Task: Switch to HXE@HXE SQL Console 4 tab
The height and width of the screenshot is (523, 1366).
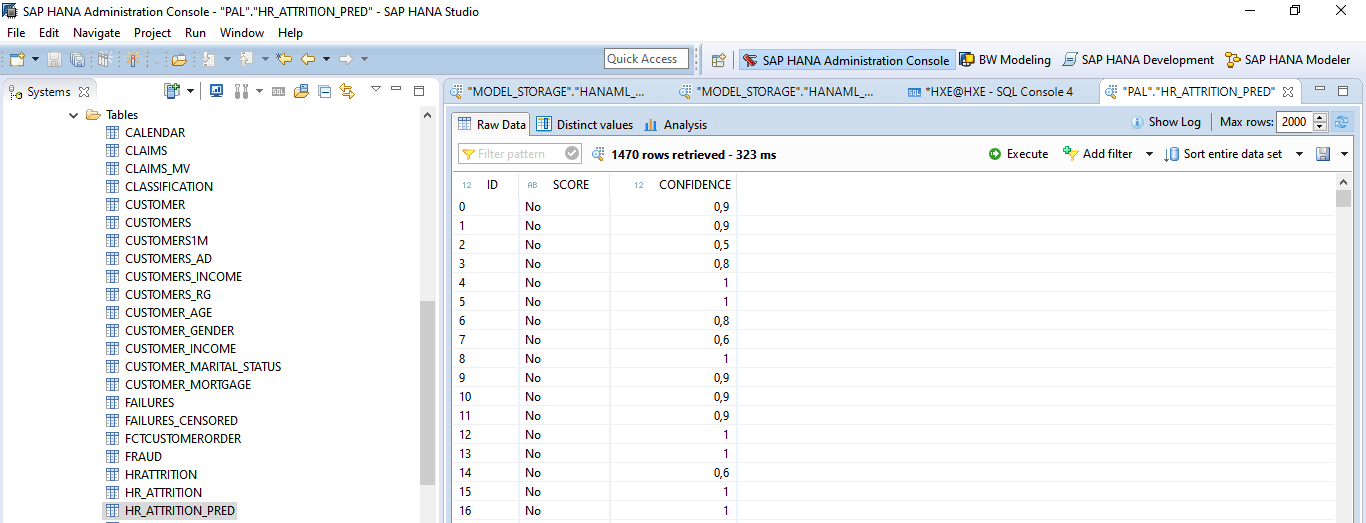Action: click(990, 91)
